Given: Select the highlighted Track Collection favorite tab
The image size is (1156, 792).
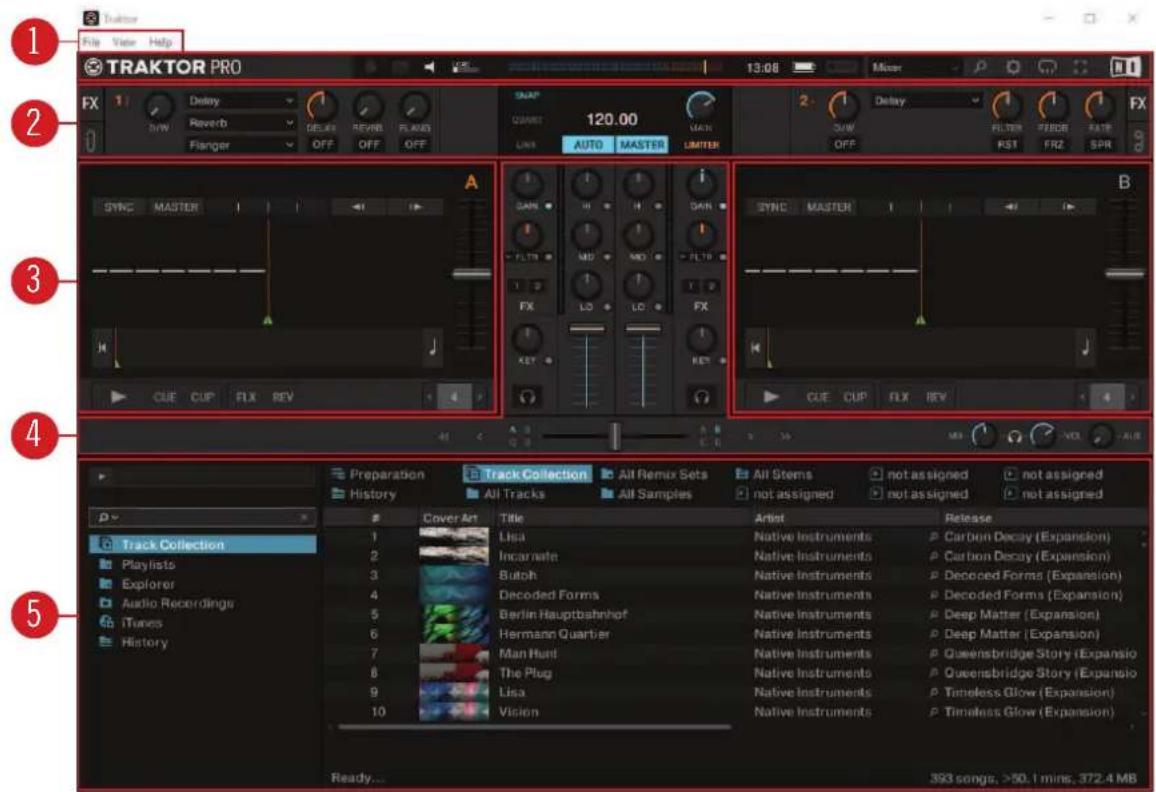Looking at the screenshot, I should (x=527, y=474).
